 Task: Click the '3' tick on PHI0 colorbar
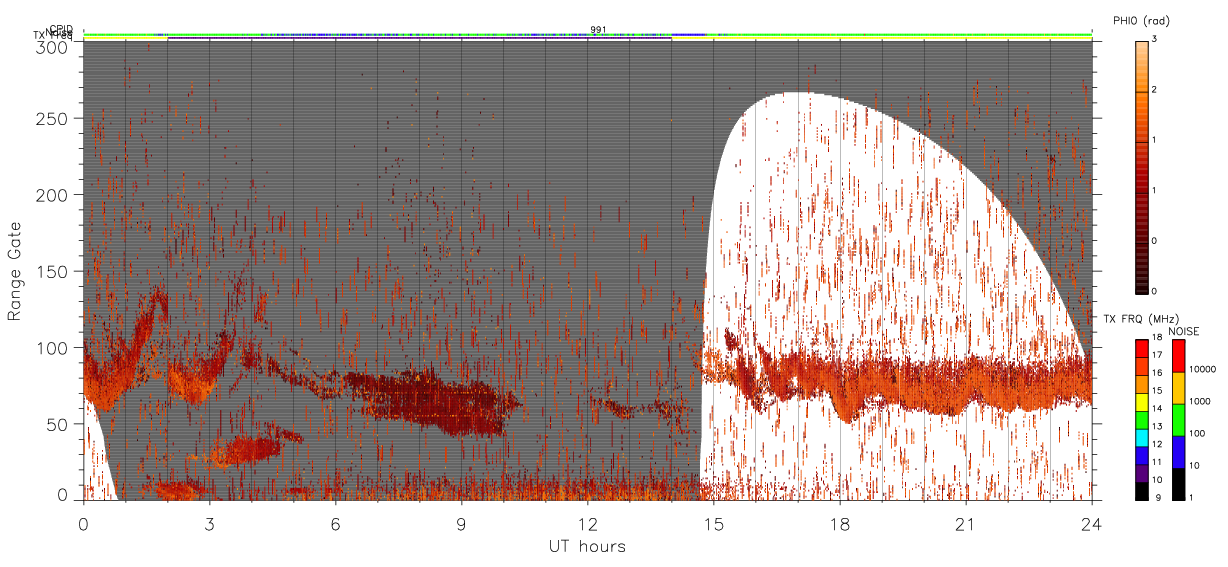point(1154,39)
